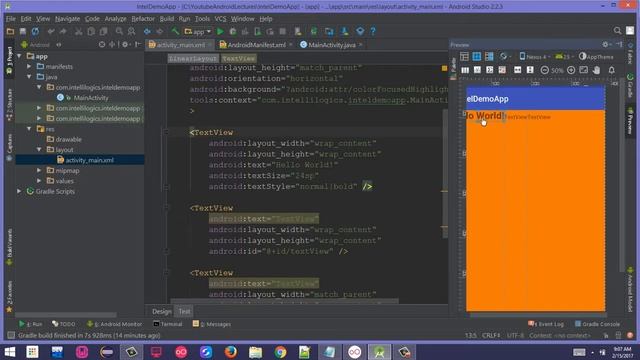Toggle the Structure tool window stripe
This screenshot has width=640, height=360.
pos(9,105)
